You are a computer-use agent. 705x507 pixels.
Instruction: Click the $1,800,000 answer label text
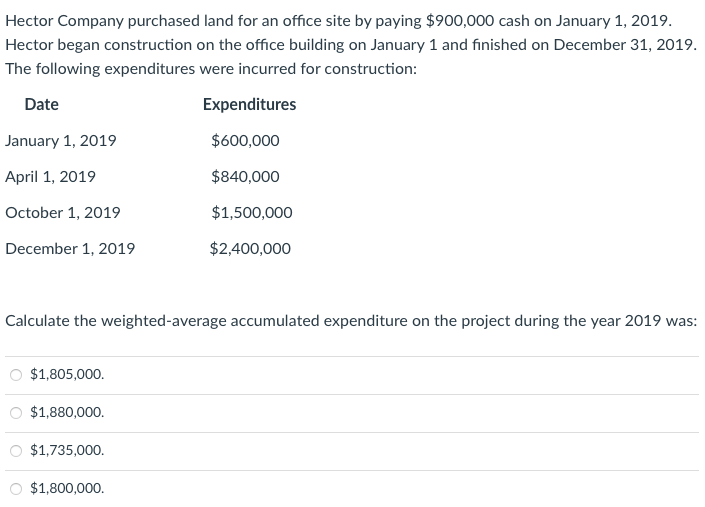click(x=67, y=489)
